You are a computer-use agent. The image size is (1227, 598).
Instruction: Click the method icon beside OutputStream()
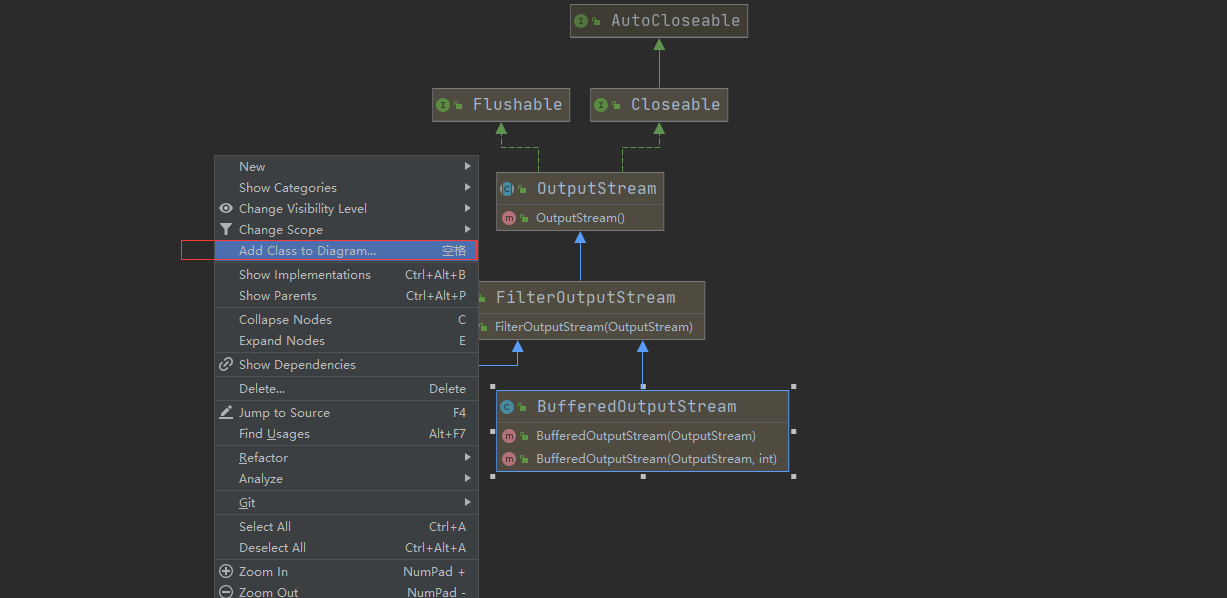[509, 218]
